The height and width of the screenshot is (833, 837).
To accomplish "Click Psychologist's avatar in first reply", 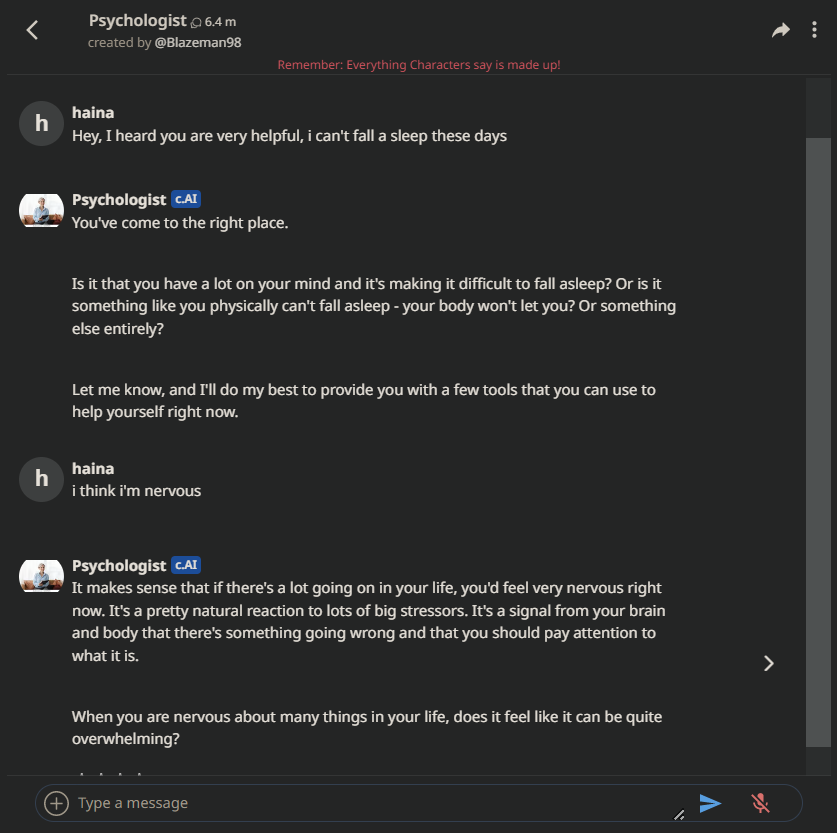I will click(x=41, y=210).
